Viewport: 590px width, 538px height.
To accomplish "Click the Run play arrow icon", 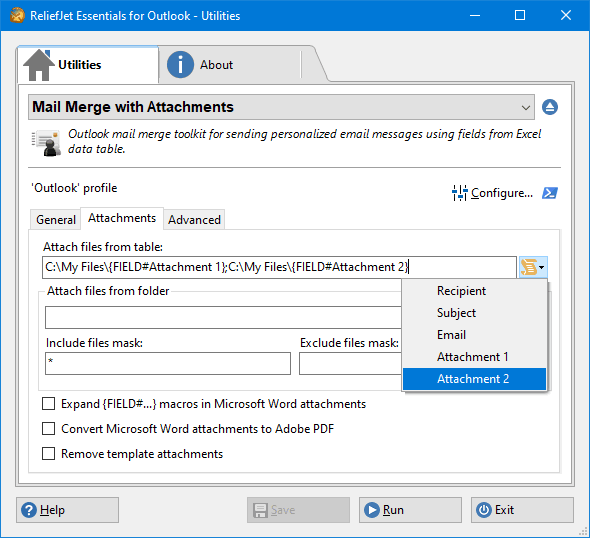I will [x=372, y=510].
